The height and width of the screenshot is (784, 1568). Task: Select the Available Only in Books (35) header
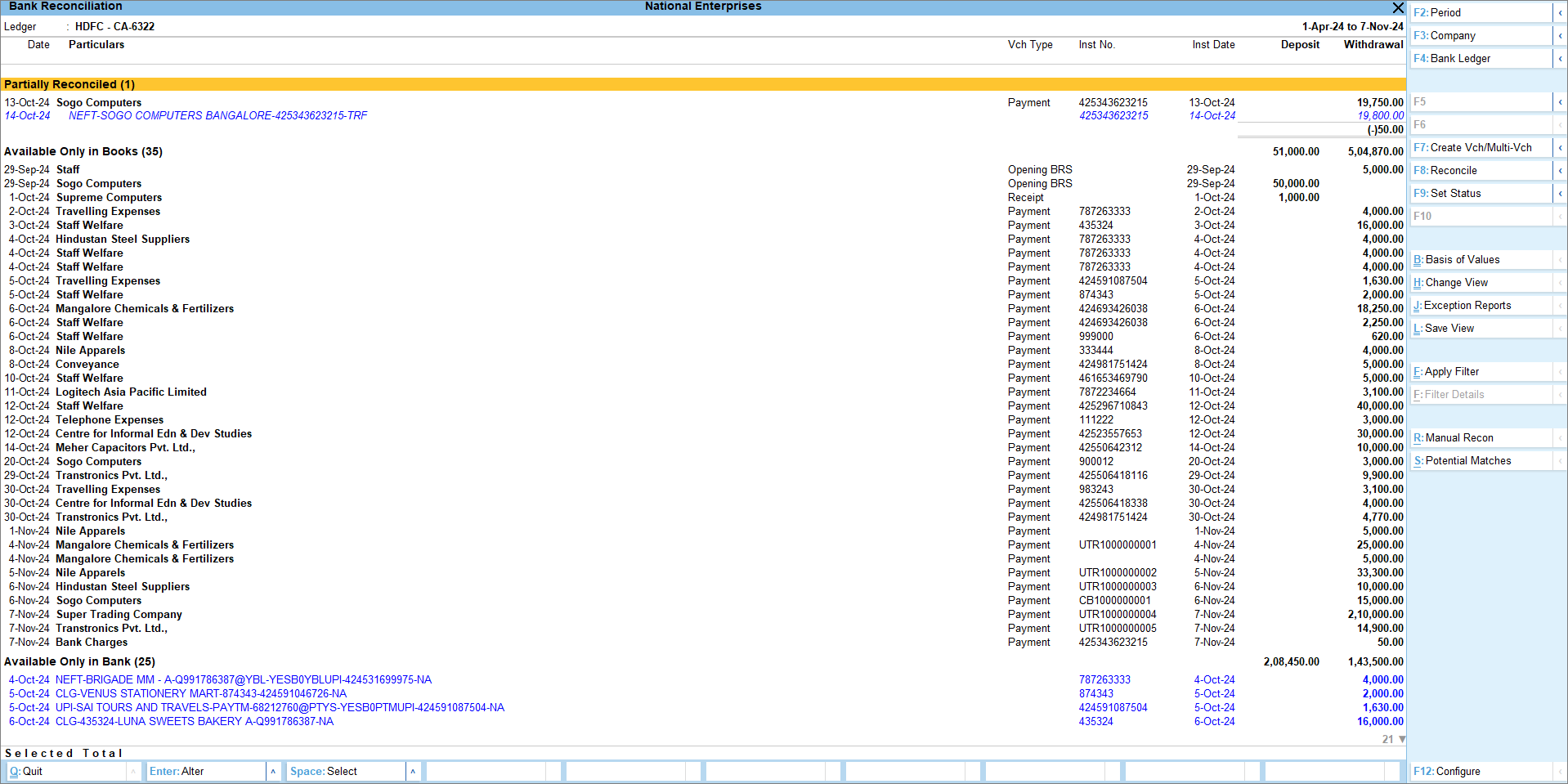coord(703,151)
